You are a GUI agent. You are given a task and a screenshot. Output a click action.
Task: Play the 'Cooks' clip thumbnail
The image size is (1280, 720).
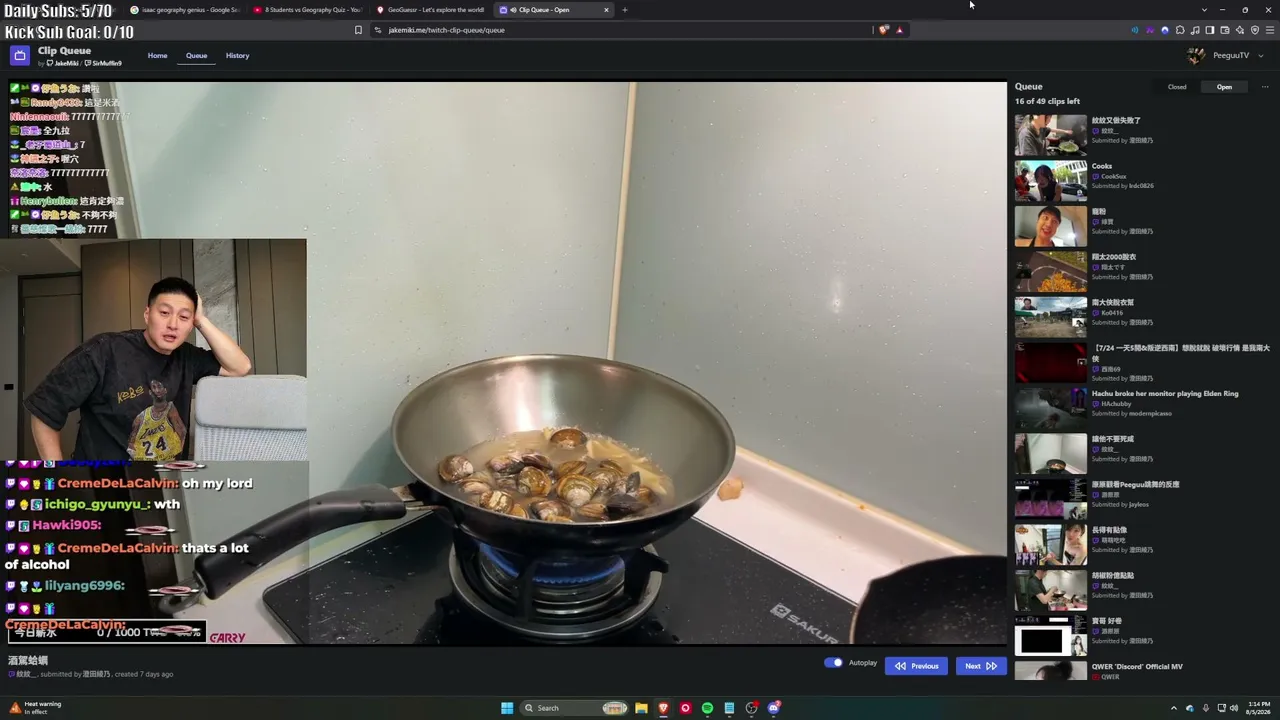[1050, 181]
